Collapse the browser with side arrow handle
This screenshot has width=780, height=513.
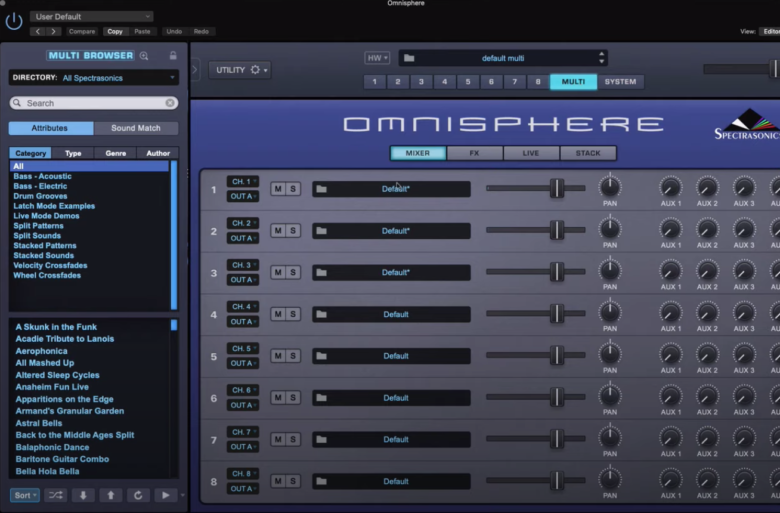click(195, 70)
